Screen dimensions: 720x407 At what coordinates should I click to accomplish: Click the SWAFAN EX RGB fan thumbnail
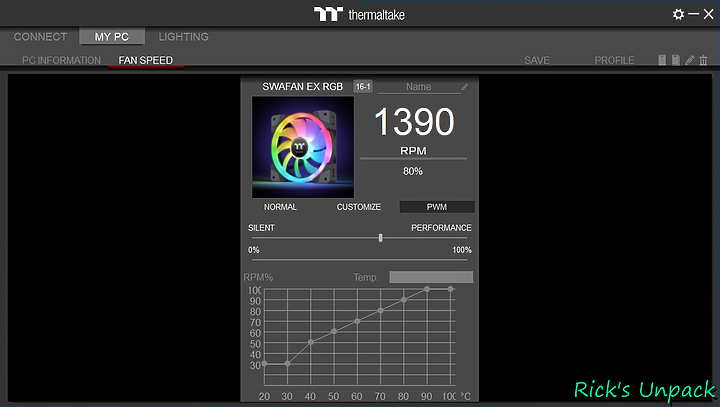tap(303, 147)
